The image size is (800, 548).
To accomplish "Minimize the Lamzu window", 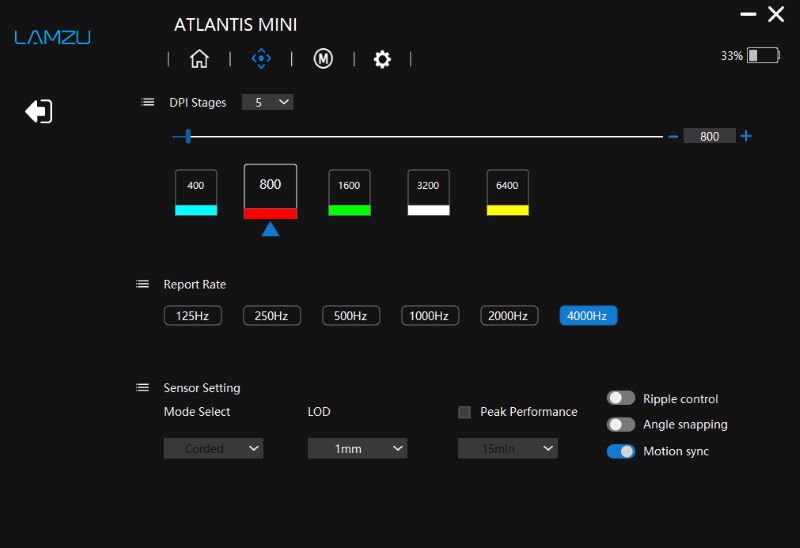I will tap(748, 14).
